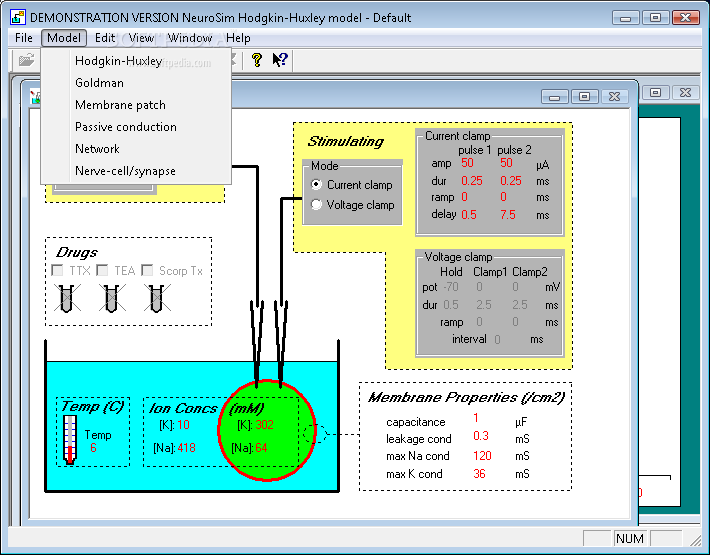This screenshot has height=555, width=710.
Task: Click max Na cond value 120
Action: coord(482,456)
